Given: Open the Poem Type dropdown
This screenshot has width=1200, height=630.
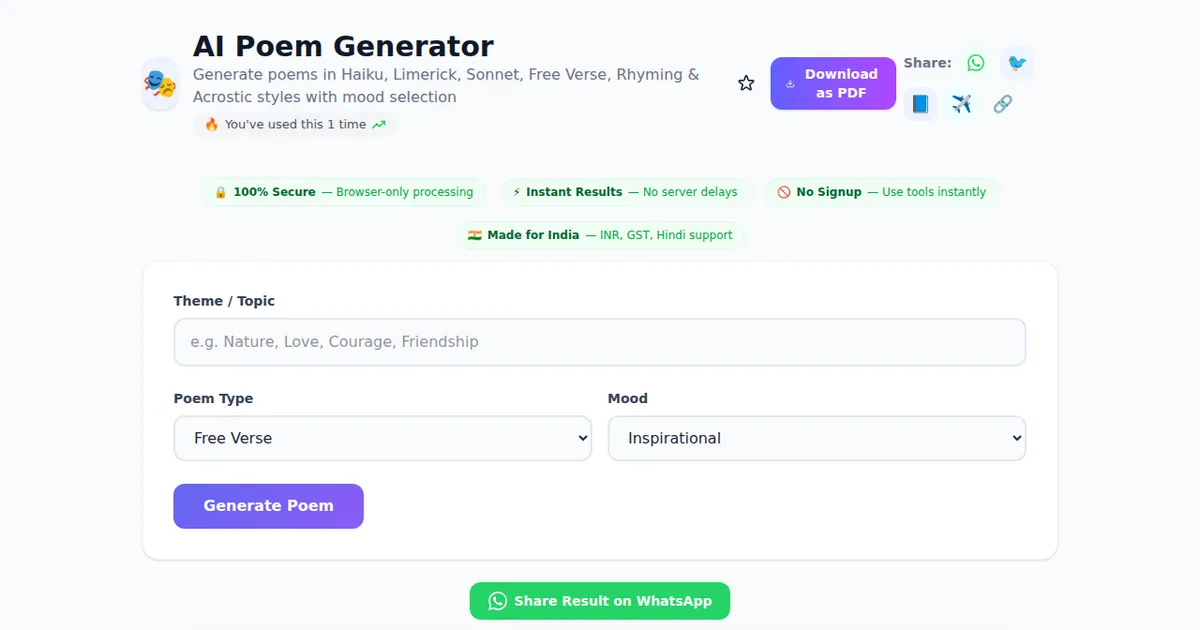Looking at the screenshot, I should tap(383, 438).
